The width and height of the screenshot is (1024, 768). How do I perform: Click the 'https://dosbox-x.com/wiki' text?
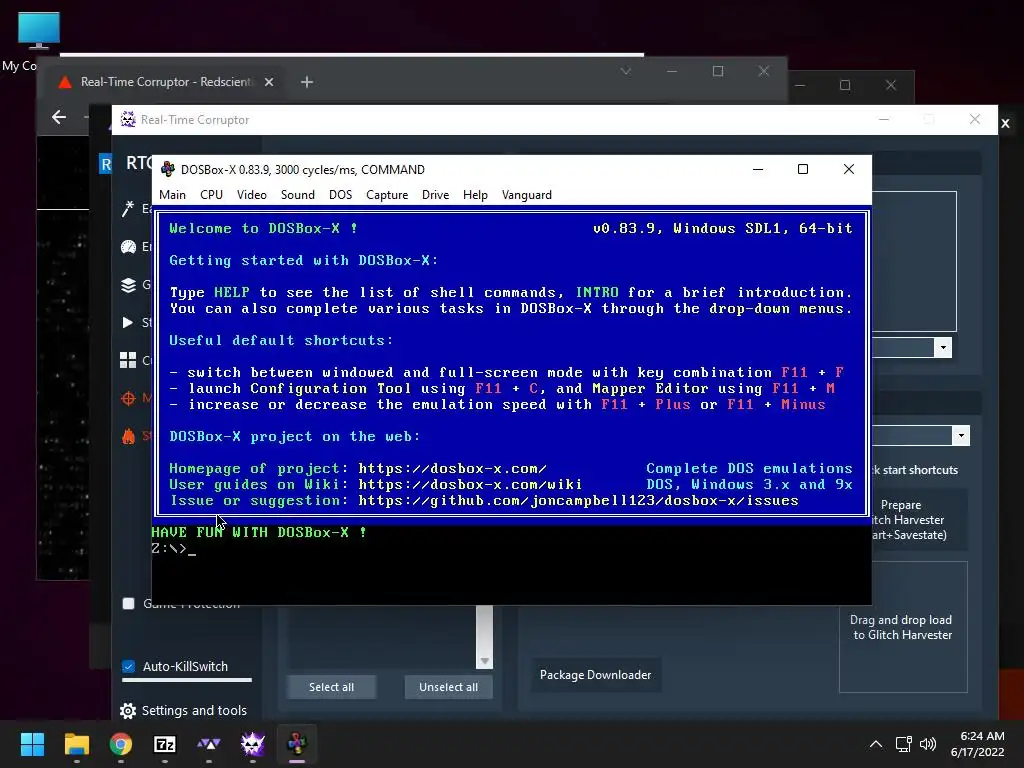(x=470, y=485)
